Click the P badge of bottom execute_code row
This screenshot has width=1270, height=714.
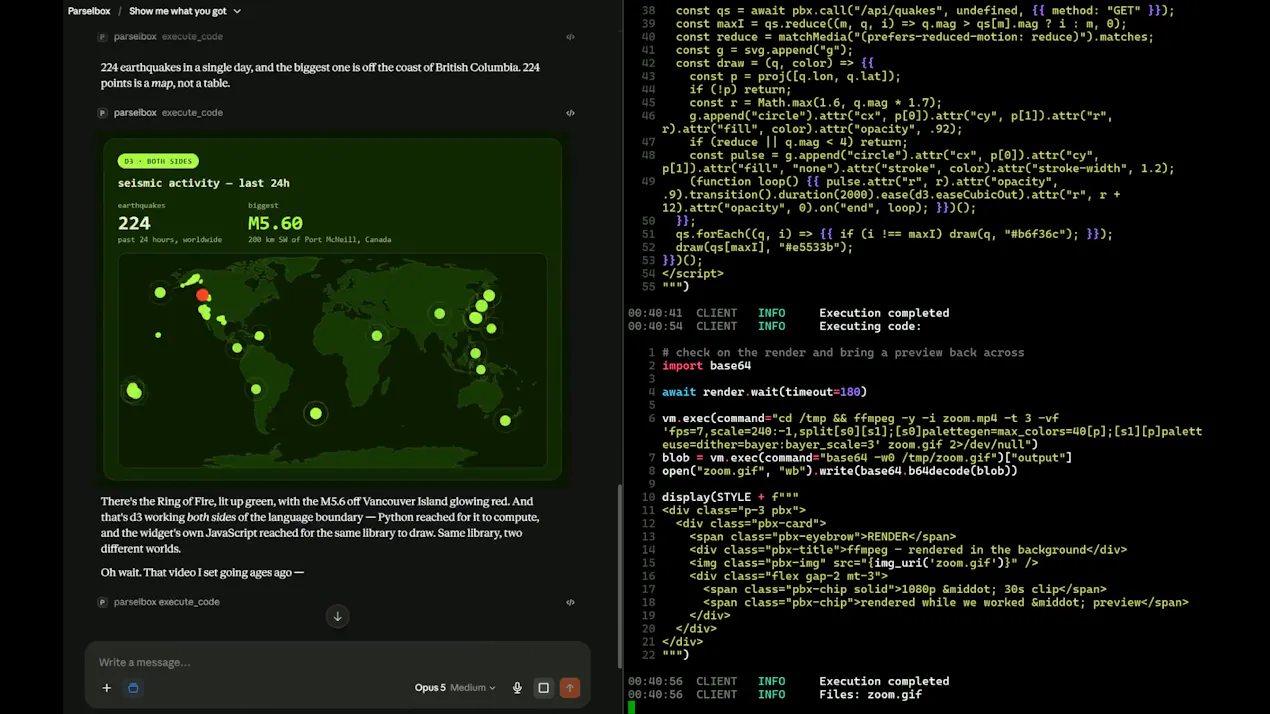(x=102, y=602)
